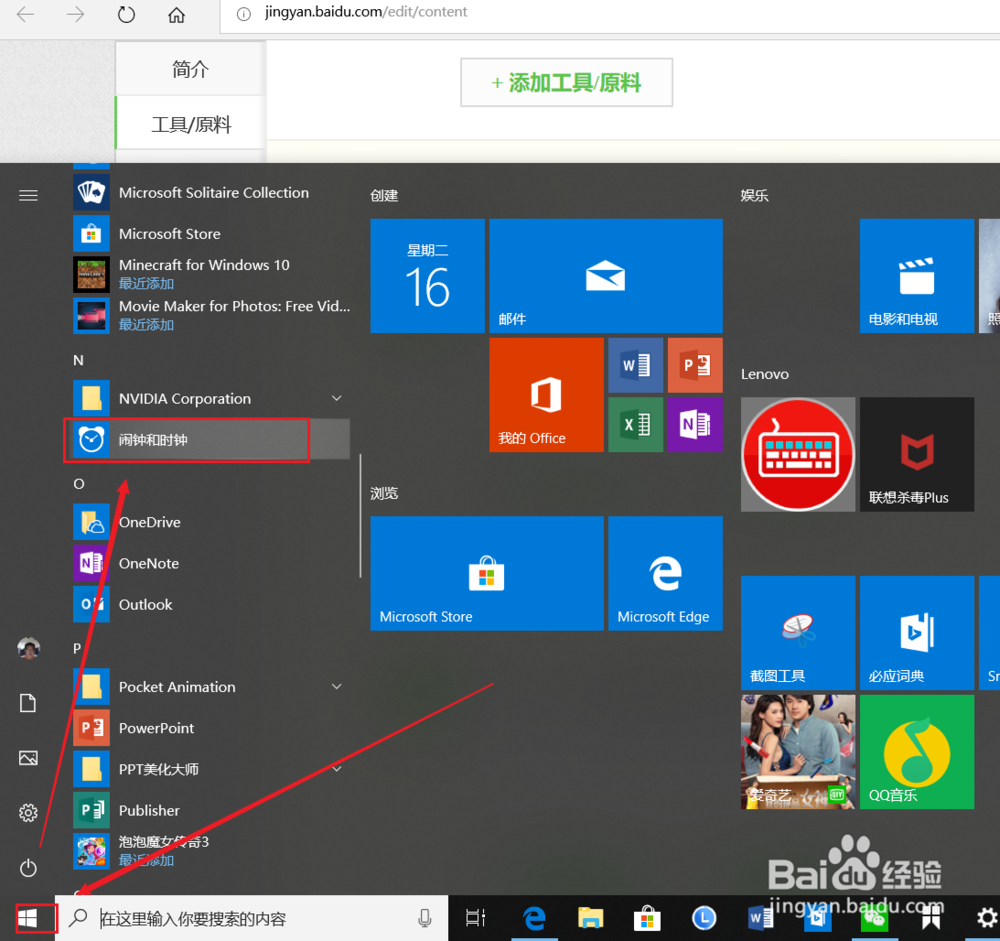Image resolution: width=1000 pixels, height=941 pixels.
Task: Open Outlook from the app list
Action: (210, 604)
